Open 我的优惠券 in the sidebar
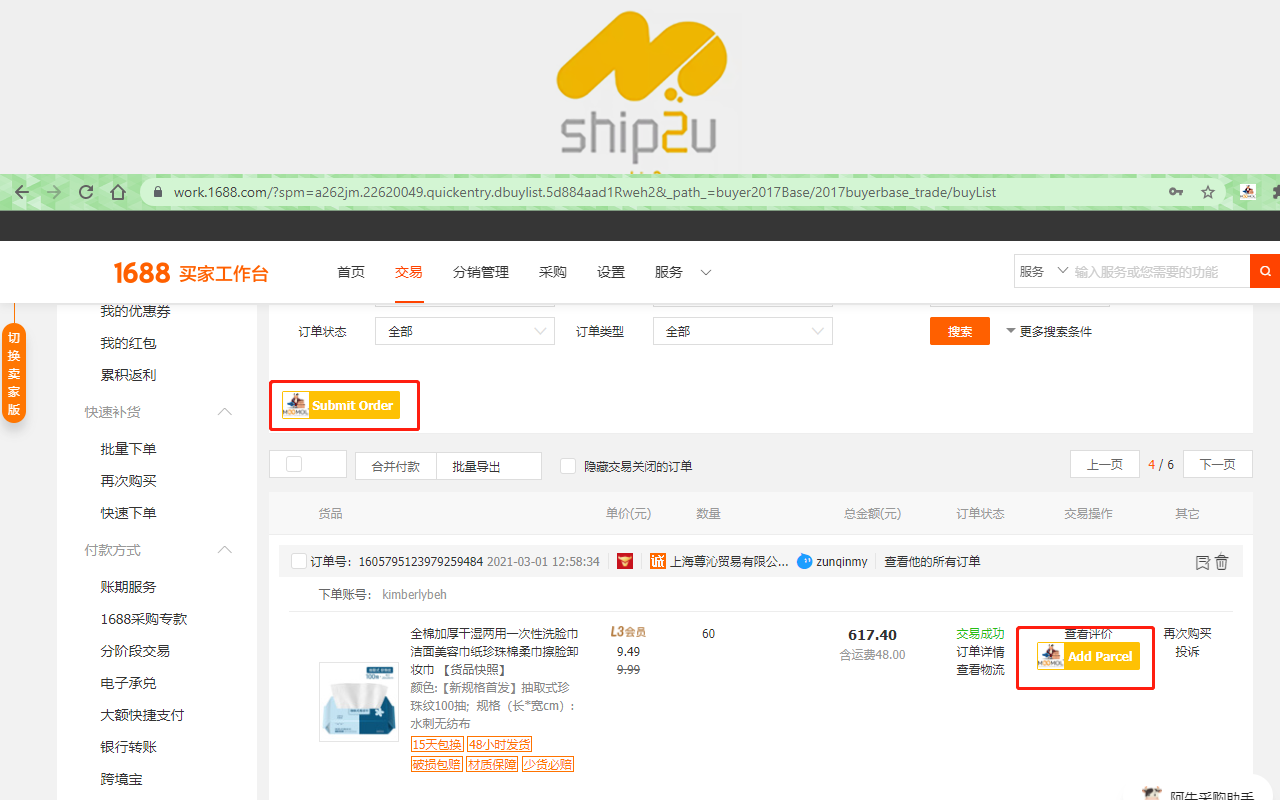Image resolution: width=1280 pixels, height=800 pixels. tap(135, 311)
